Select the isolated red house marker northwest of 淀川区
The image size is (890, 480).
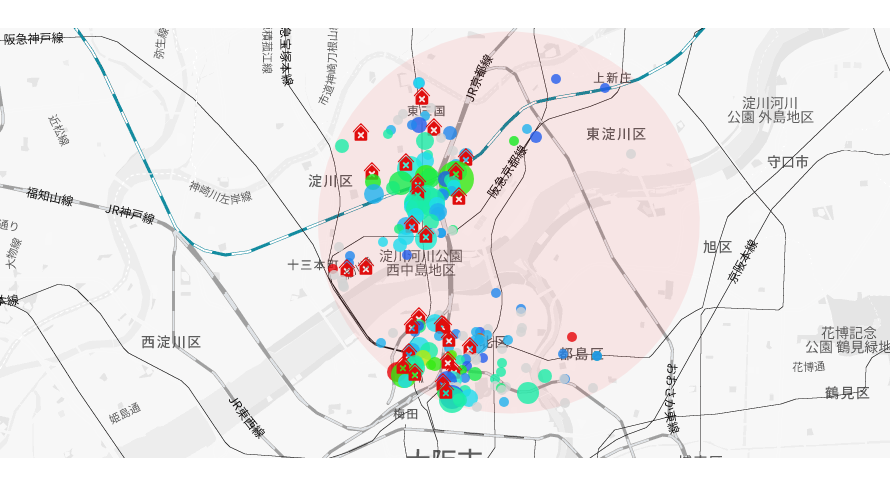(x=360, y=133)
